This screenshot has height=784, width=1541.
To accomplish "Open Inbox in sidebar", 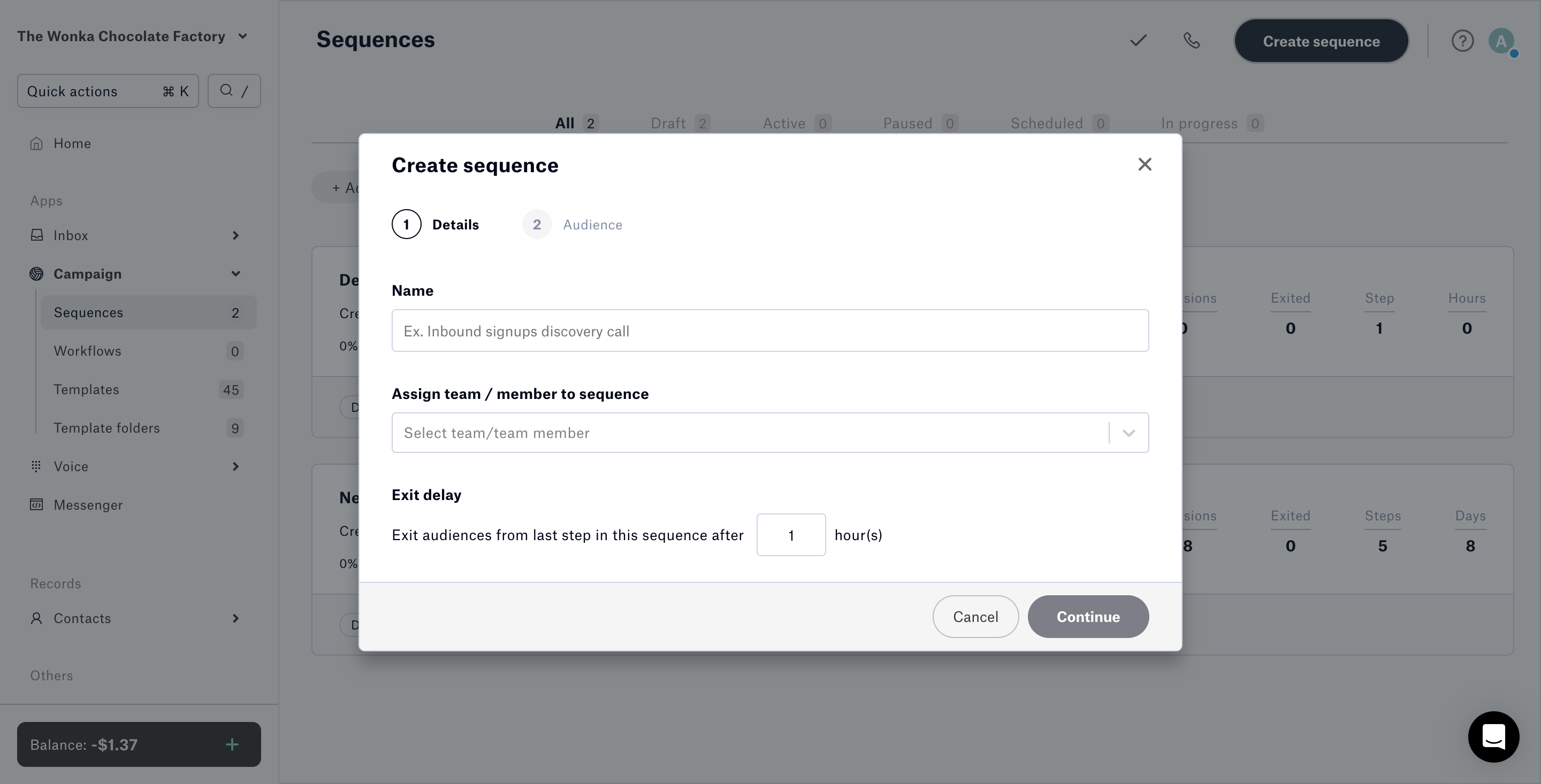I will 71,235.
